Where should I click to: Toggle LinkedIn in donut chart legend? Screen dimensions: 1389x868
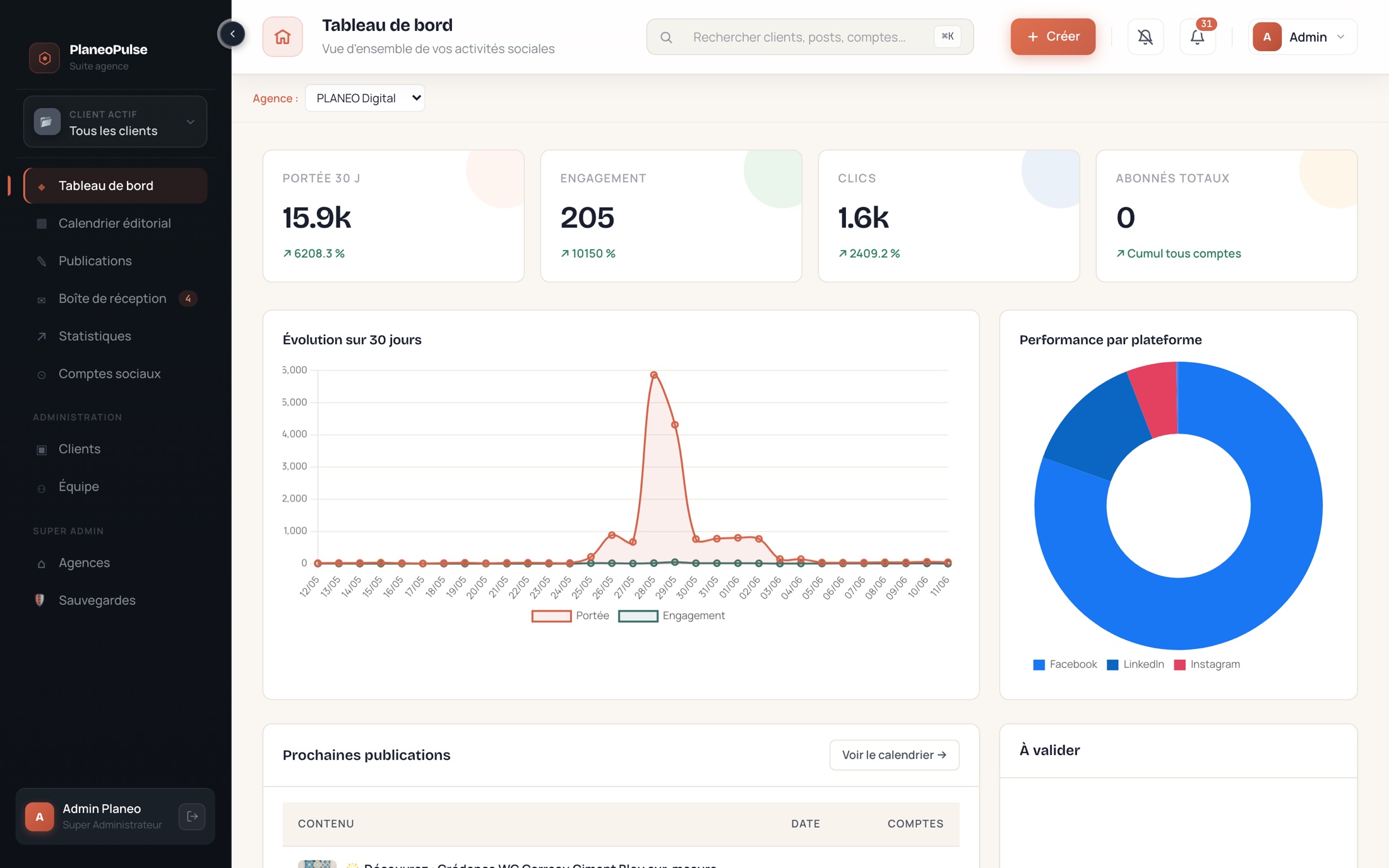pos(1135,664)
